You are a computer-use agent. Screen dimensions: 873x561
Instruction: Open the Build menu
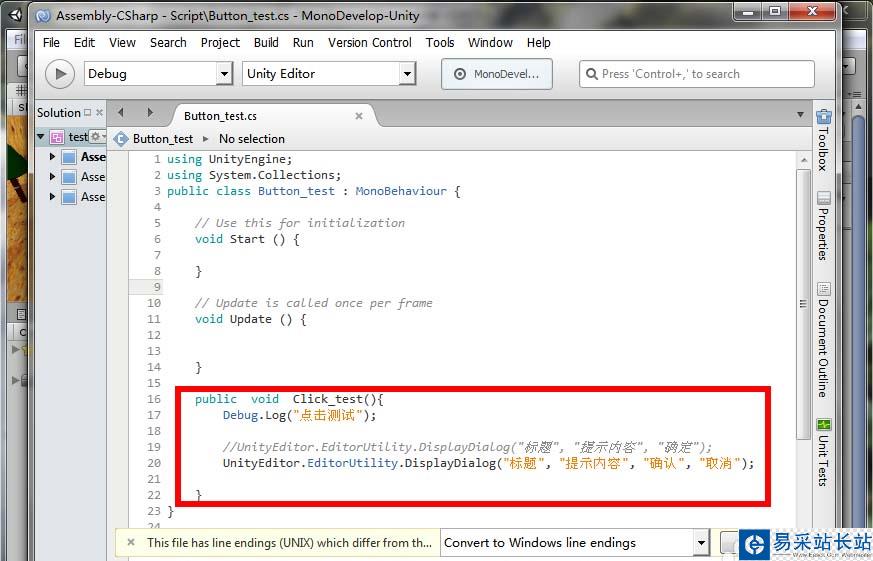tap(266, 42)
